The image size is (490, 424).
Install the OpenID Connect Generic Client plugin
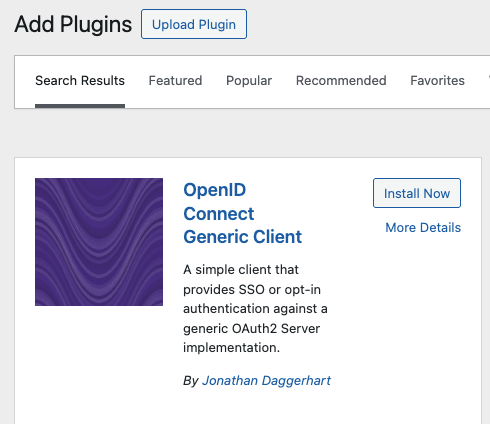(417, 193)
